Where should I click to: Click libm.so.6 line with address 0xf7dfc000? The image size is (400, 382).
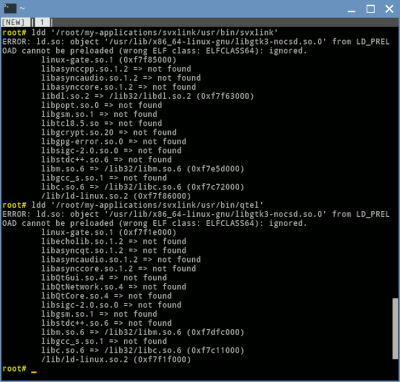(x=143, y=332)
